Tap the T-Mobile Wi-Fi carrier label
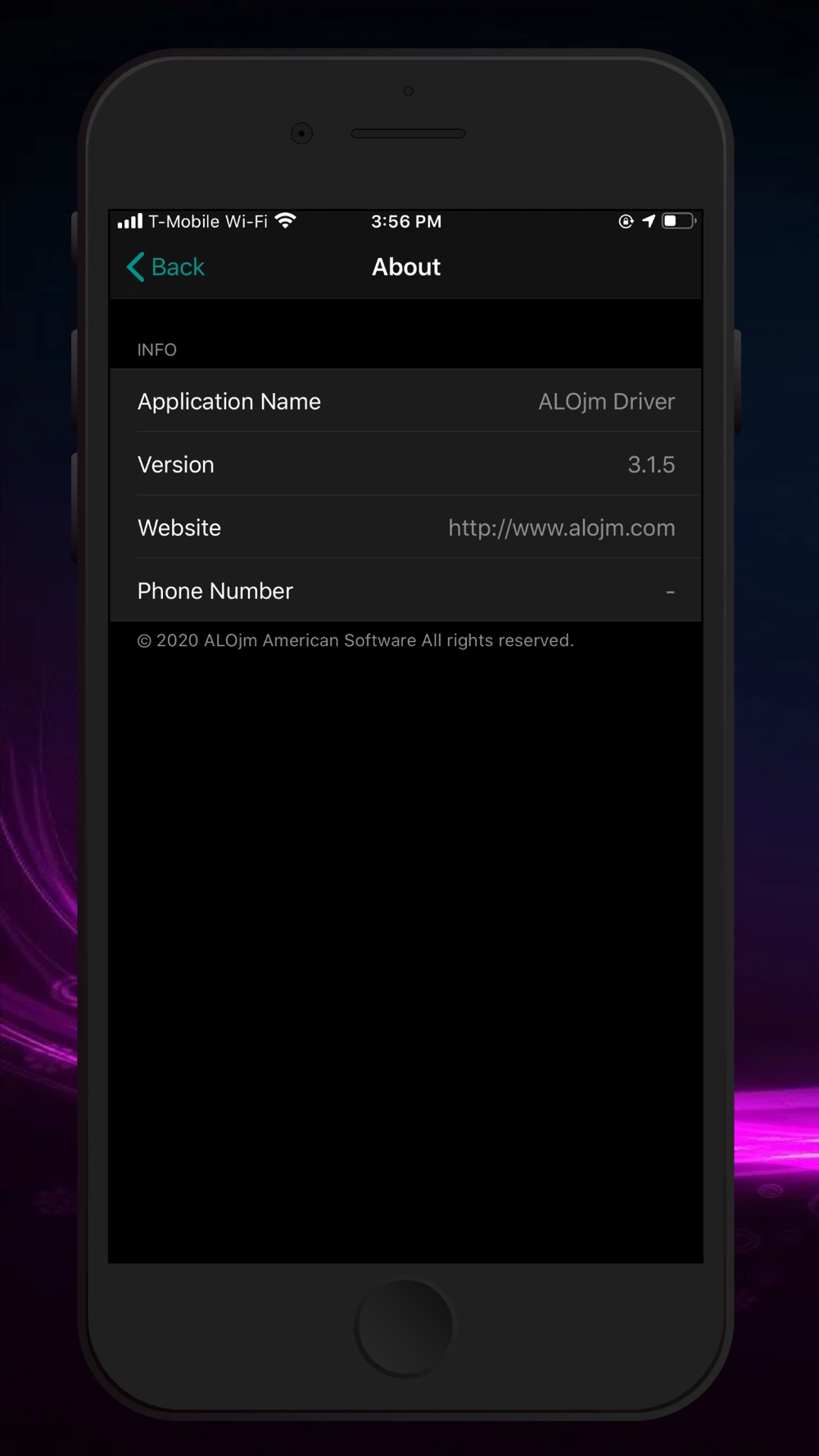The height and width of the screenshot is (1456, 819). tap(208, 221)
